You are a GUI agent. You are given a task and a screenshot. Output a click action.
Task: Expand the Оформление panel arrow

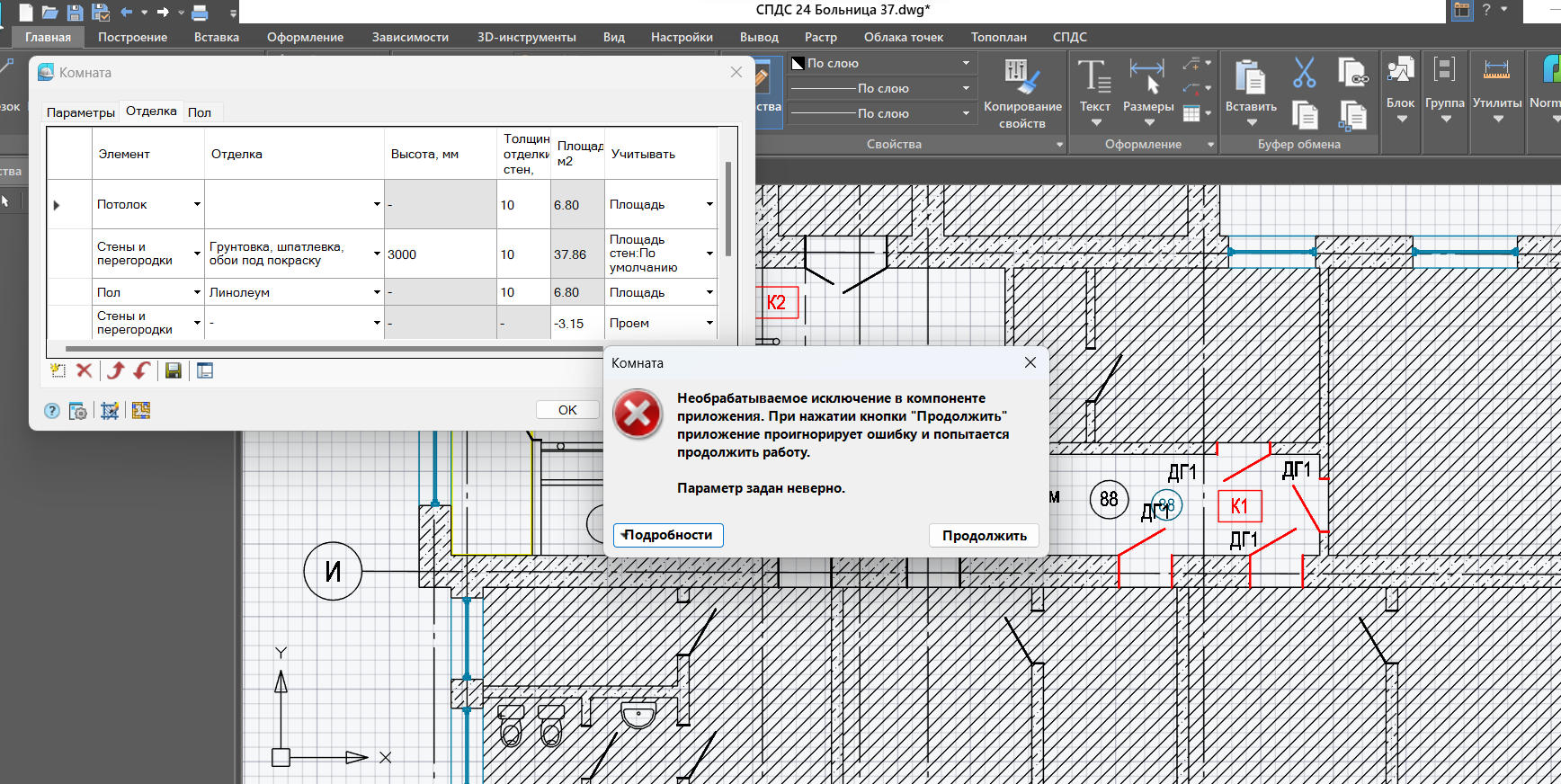tap(1210, 144)
